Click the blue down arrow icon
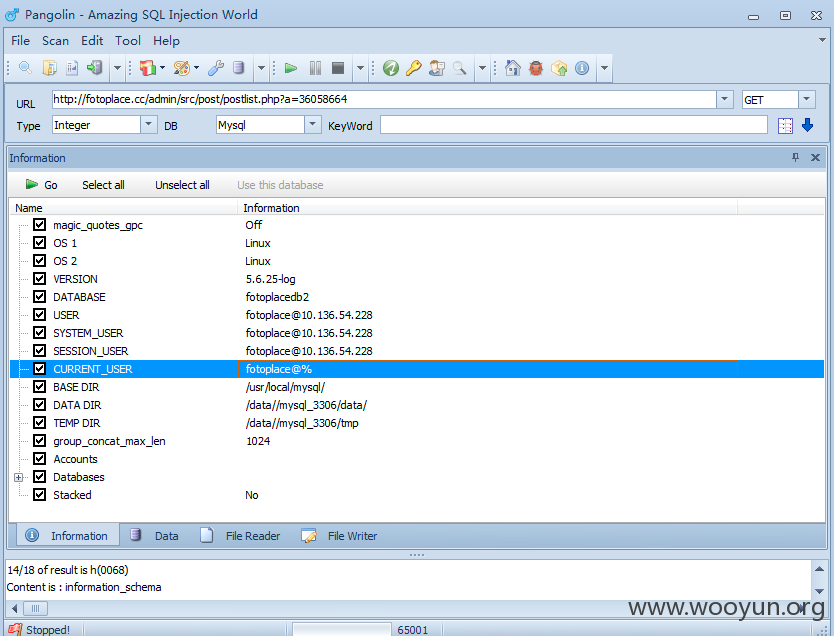 pyautogui.click(x=807, y=125)
